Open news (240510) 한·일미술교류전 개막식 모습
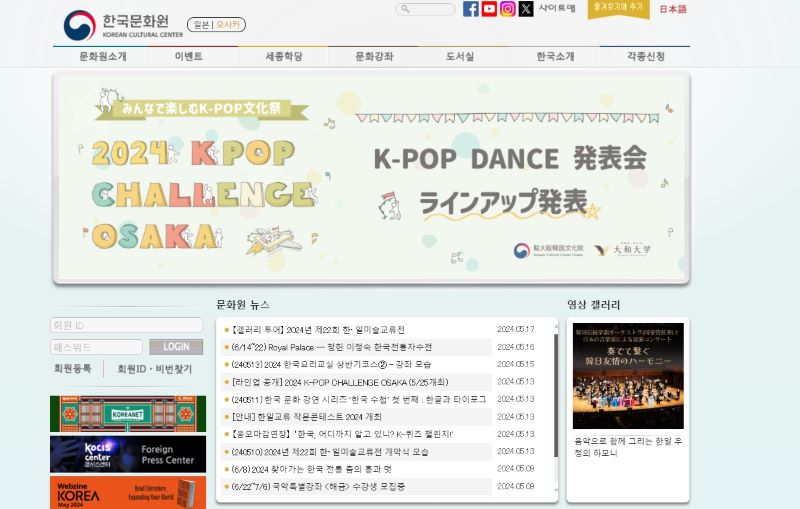 click(330, 452)
